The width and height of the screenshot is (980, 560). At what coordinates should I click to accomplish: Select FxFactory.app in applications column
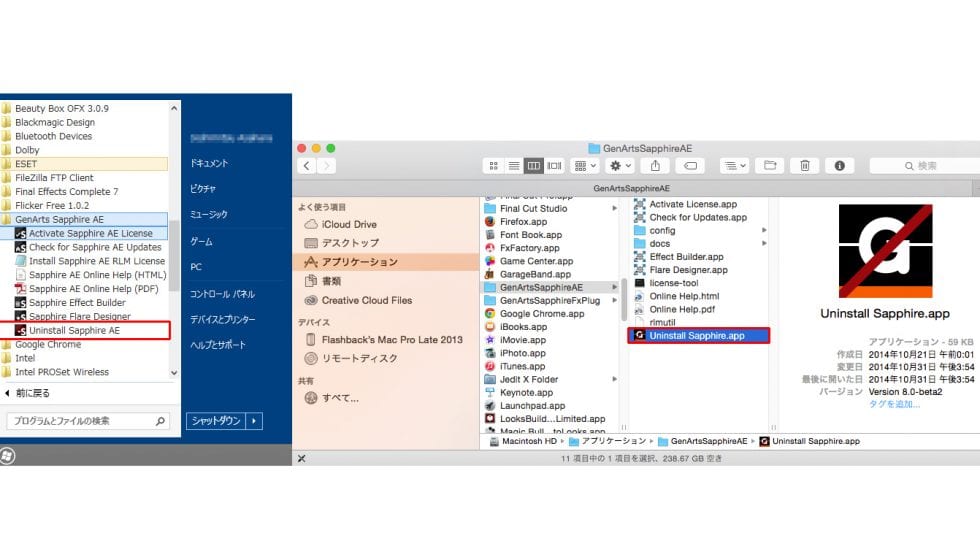pos(529,248)
